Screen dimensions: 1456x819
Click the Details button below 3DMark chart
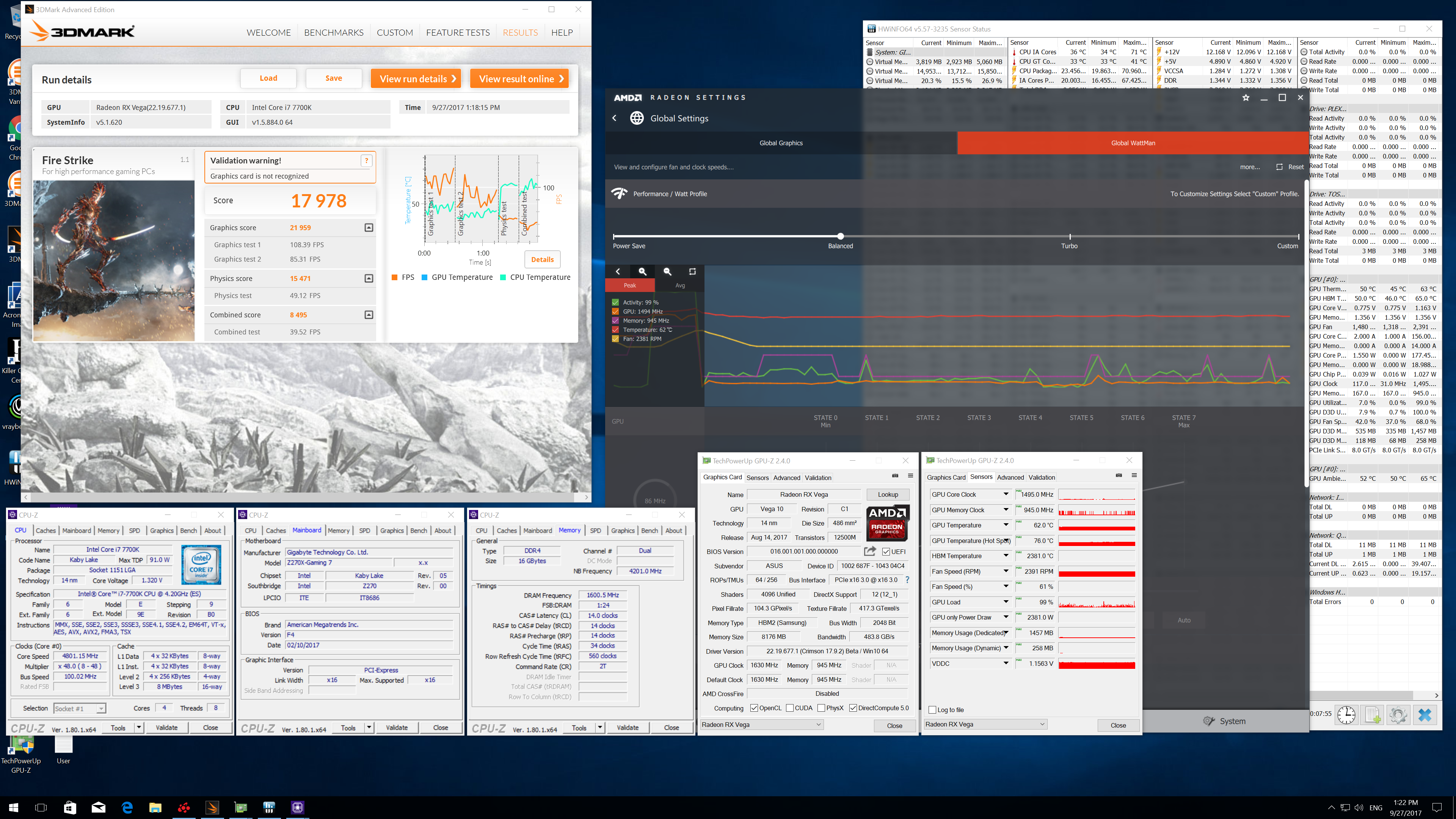pos(543,259)
